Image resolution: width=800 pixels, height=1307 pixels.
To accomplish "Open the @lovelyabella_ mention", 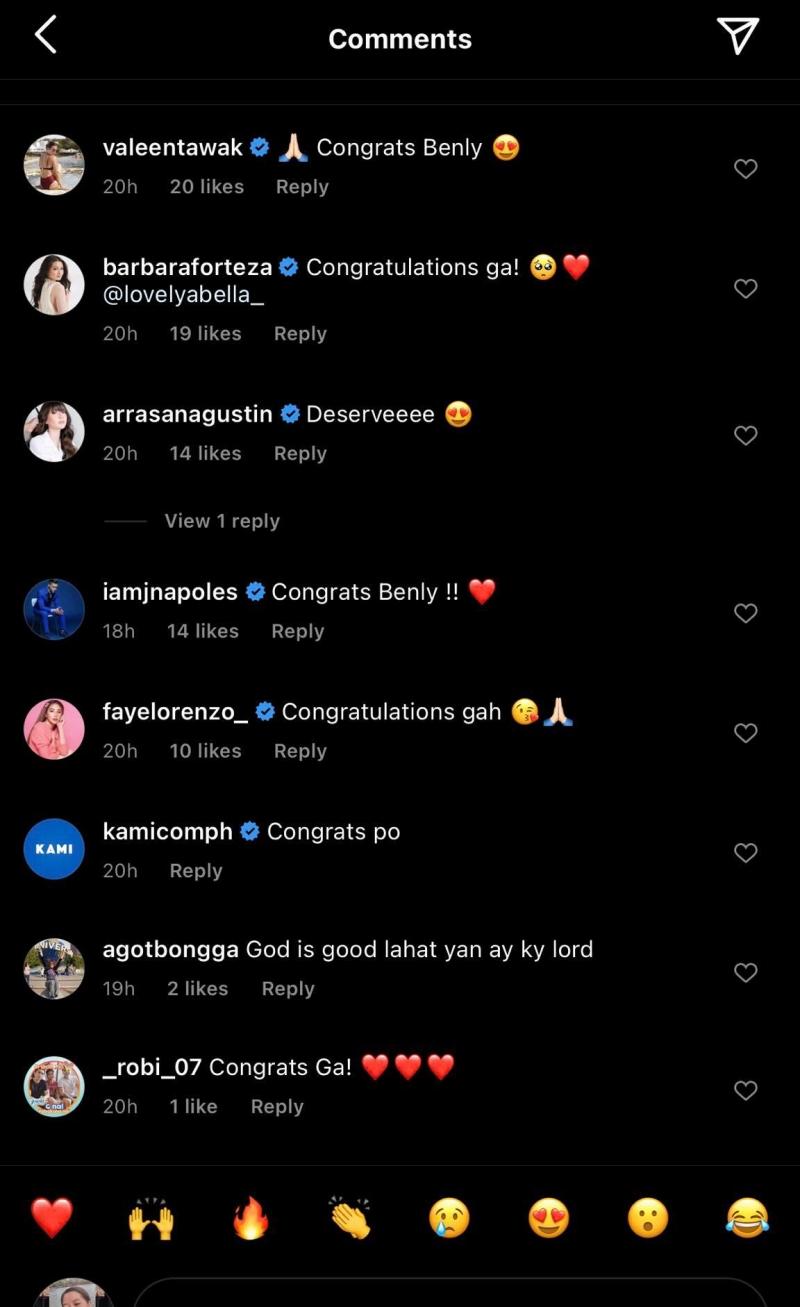I will (x=183, y=296).
